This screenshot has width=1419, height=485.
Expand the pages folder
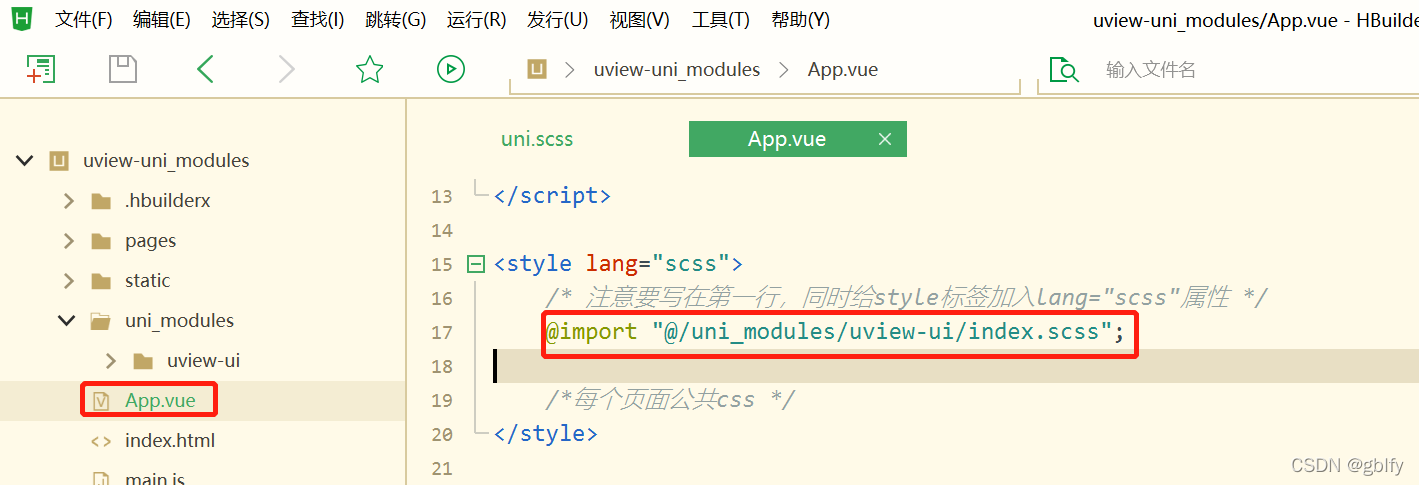[x=68, y=241]
